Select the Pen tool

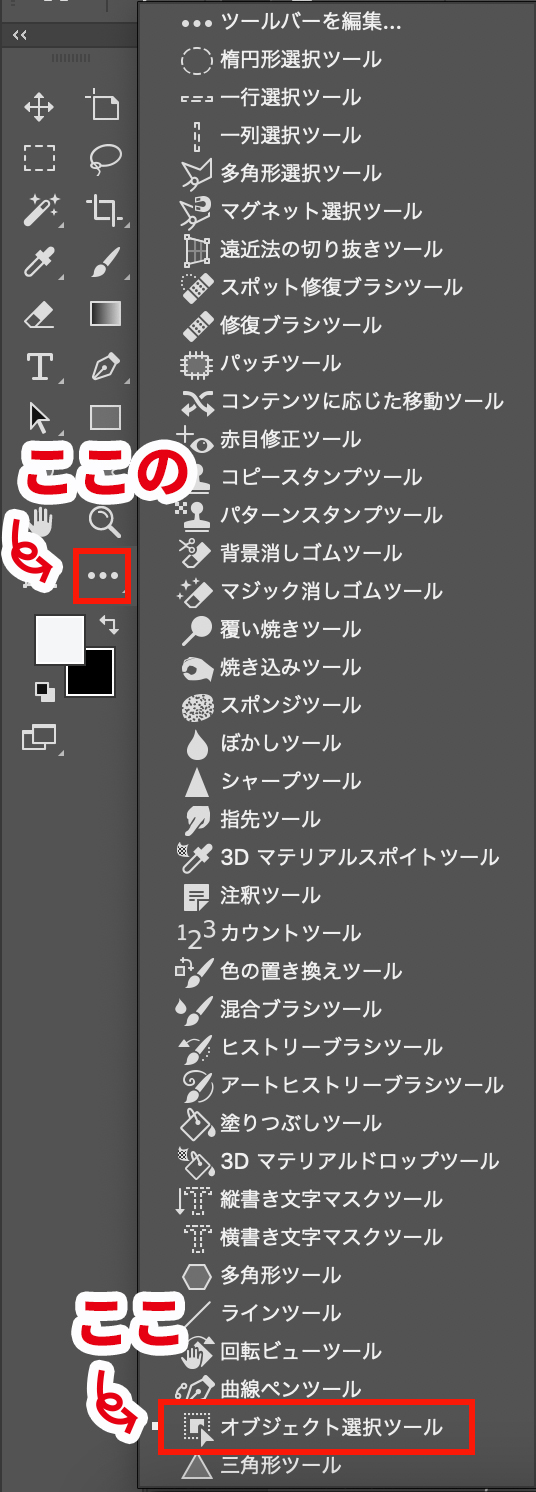coord(105,366)
